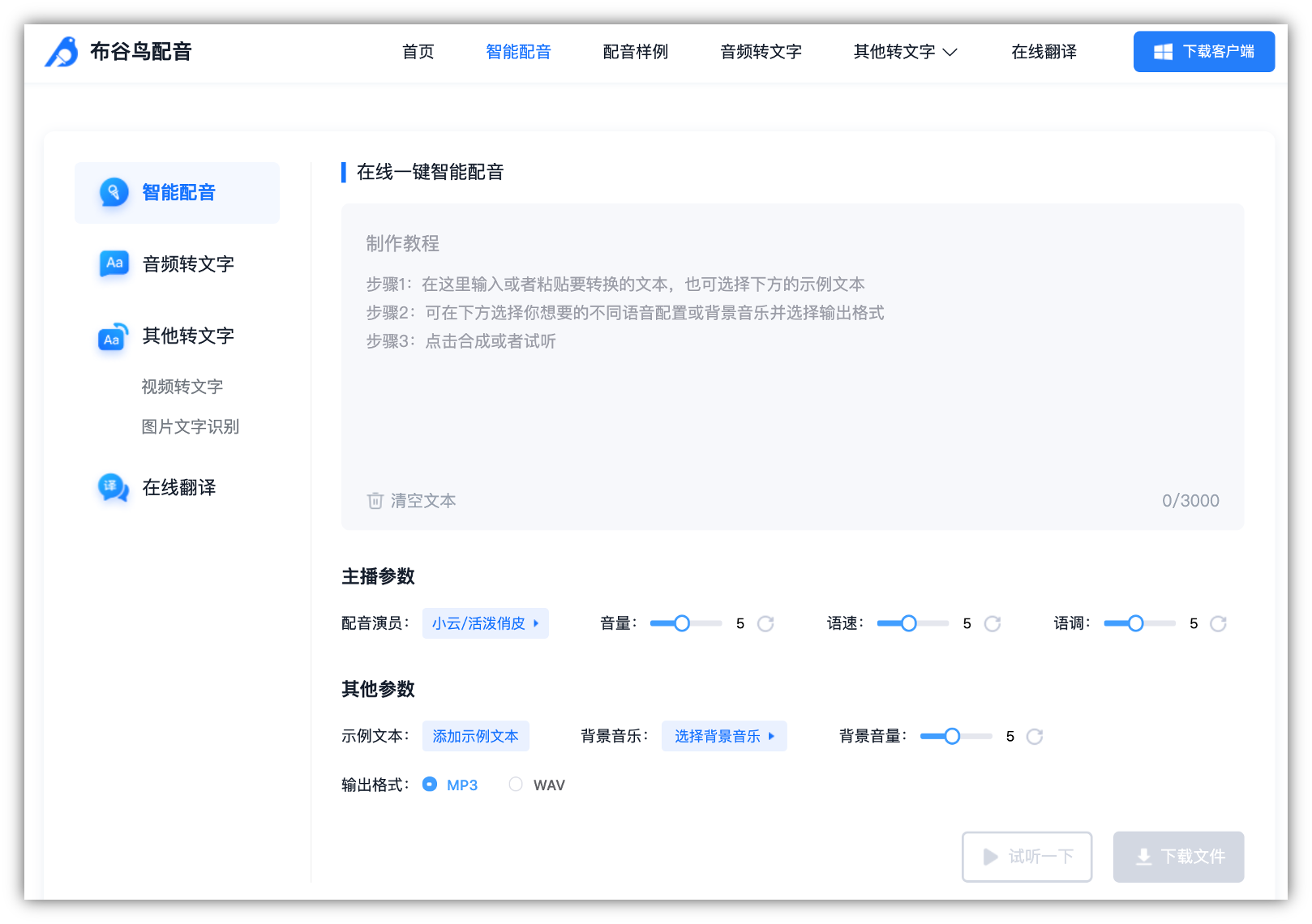Open the 配音演员 小云/活泼俏皮 dropdown
This screenshot has width=1312, height=924.
[485, 623]
